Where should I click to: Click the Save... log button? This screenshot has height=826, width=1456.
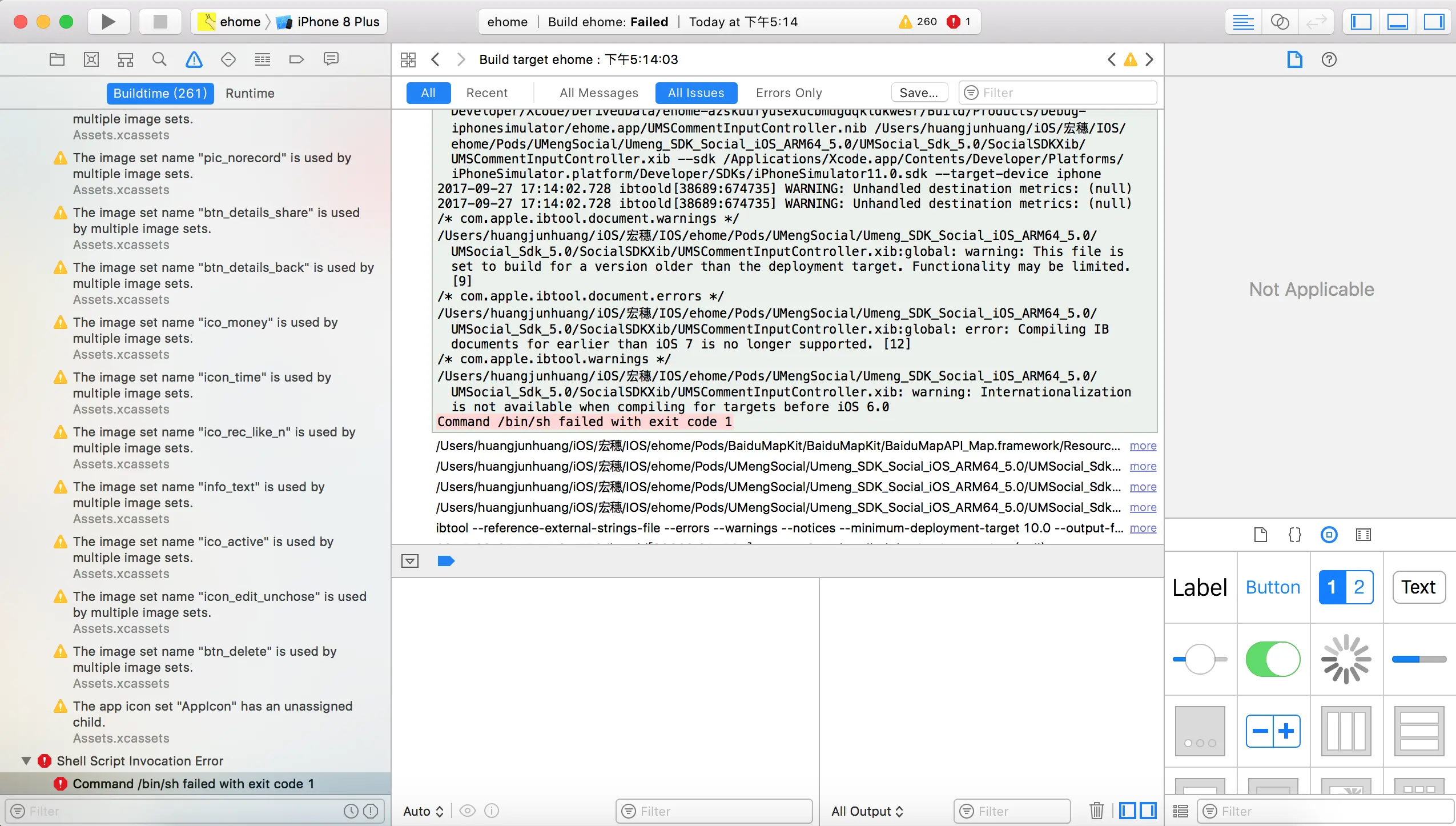tap(919, 93)
